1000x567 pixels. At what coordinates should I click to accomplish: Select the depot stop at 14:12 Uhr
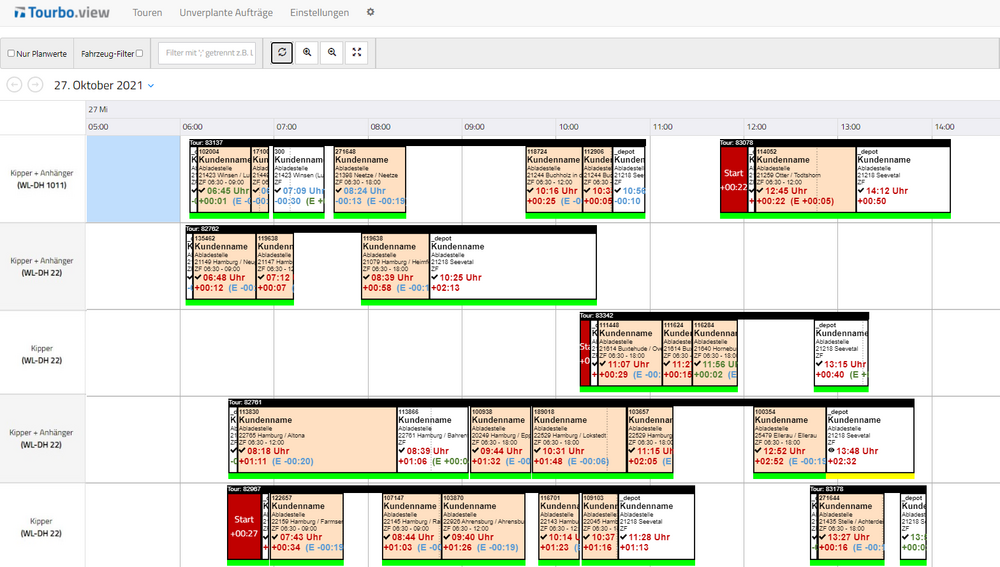(x=902, y=180)
